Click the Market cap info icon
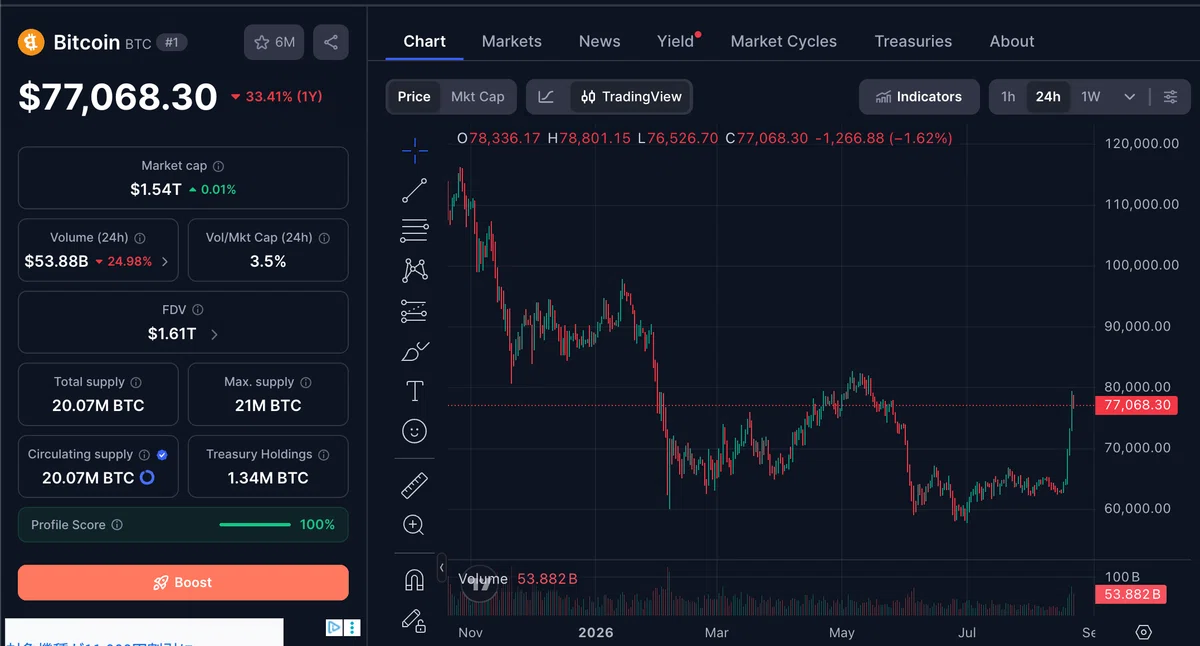1200x646 pixels. [x=219, y=166]
